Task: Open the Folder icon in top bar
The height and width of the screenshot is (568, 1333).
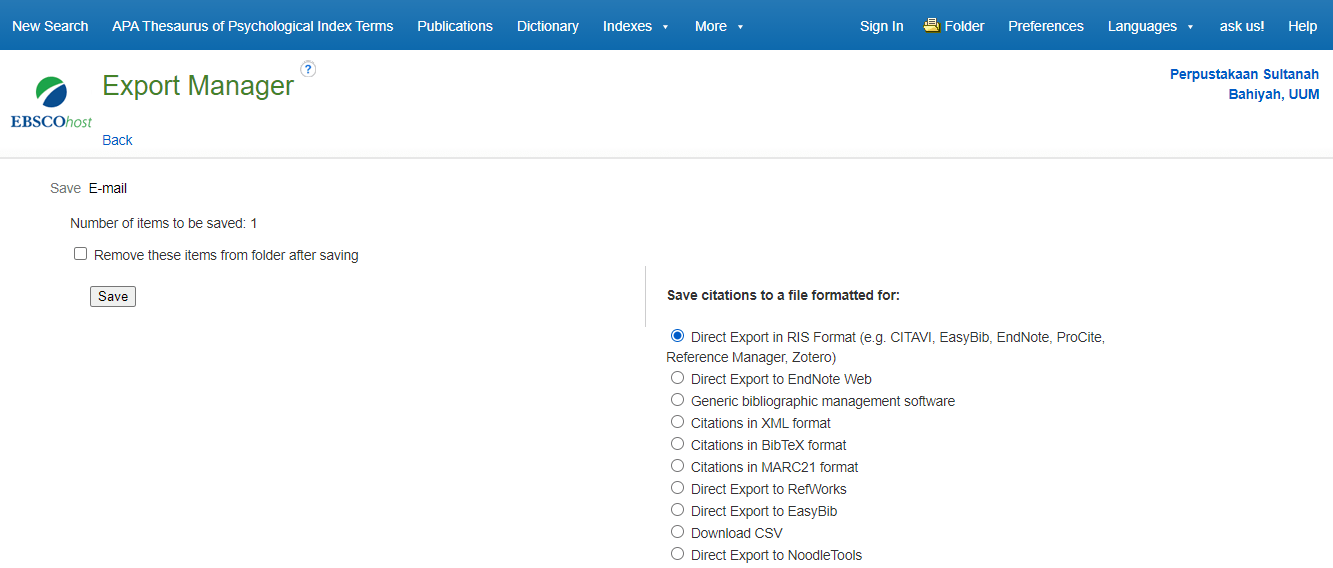Action: point(932,26)
